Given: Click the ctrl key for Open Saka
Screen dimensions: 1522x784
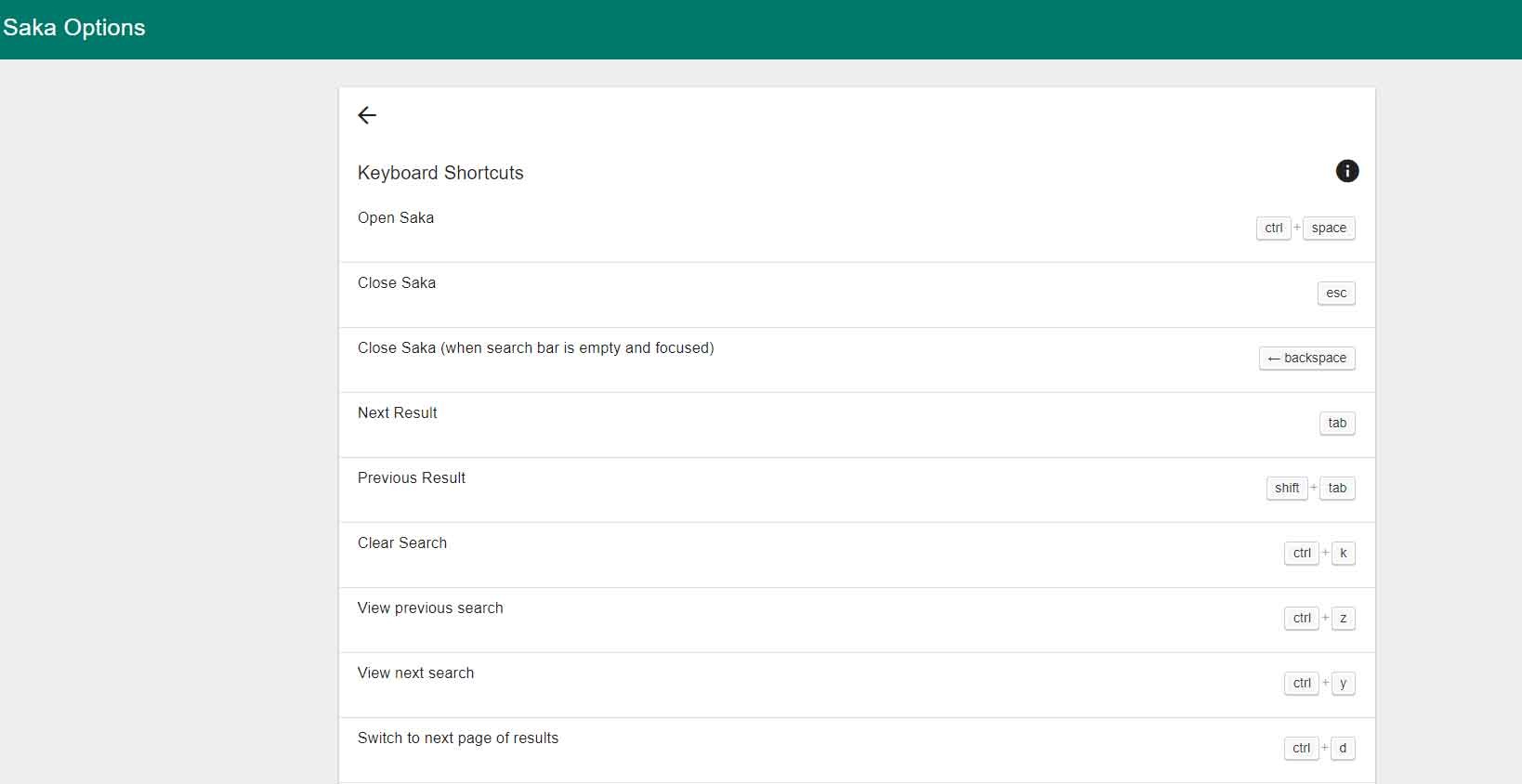Looking at the screenshot, I should coord(1273,229).
